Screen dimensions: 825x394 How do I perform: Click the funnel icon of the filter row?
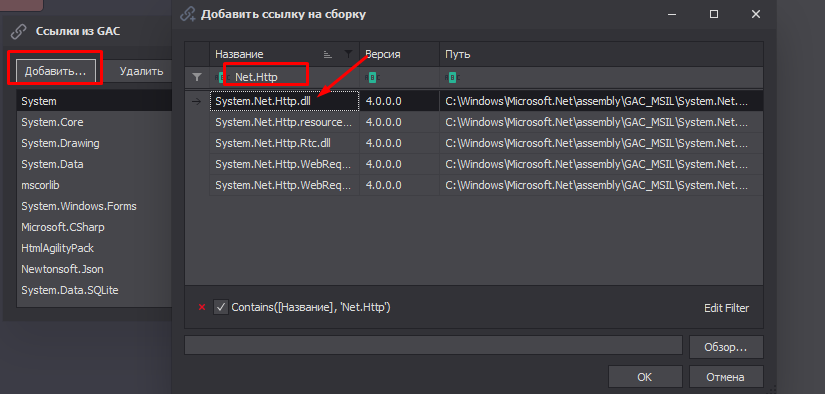[x=197, y=77]
